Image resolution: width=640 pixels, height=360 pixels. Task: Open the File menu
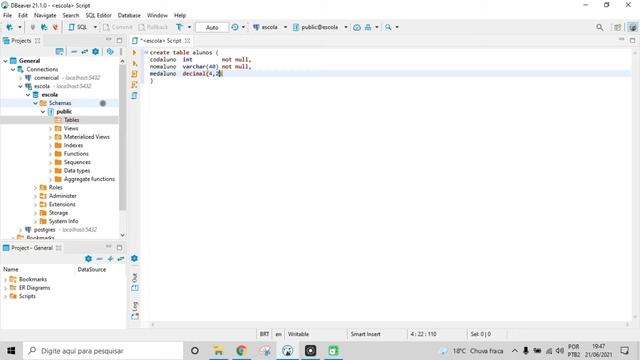(x=7, y=15)
